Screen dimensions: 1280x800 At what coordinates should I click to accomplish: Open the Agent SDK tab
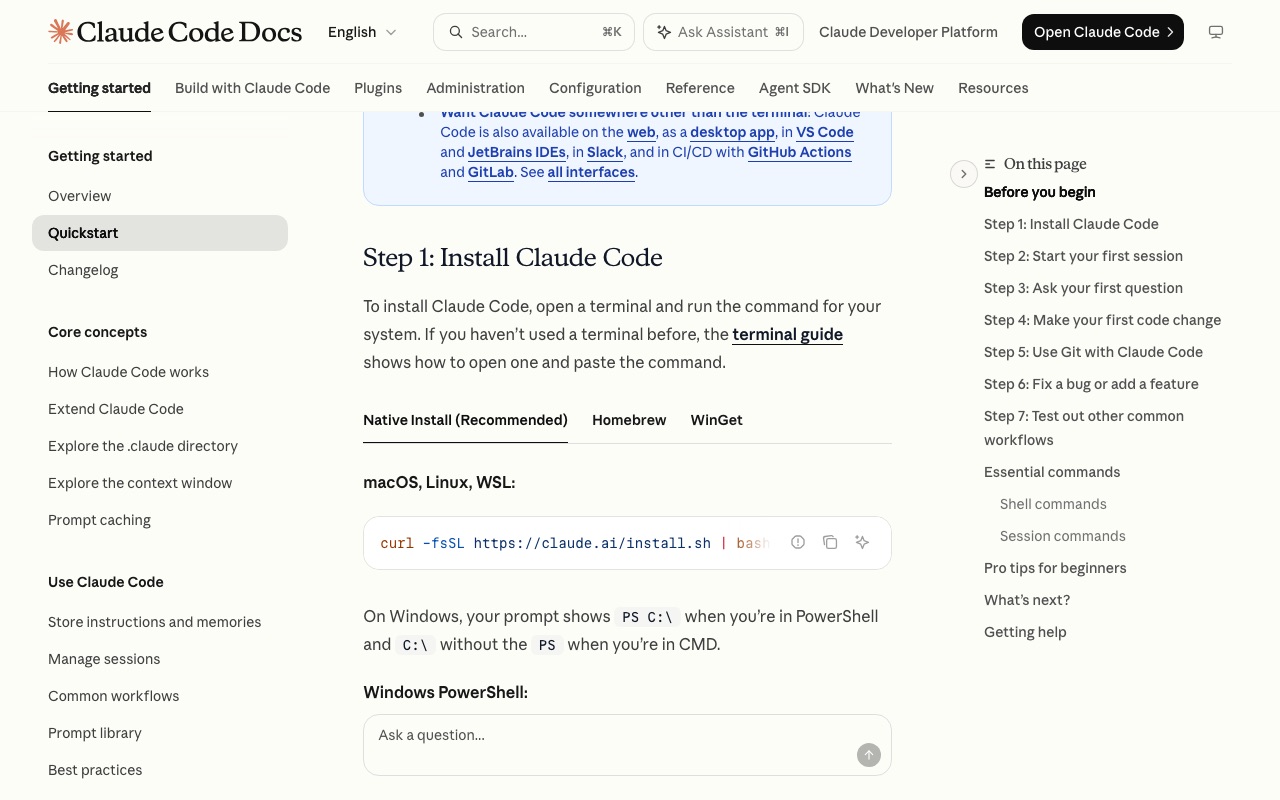coord(795,88)
